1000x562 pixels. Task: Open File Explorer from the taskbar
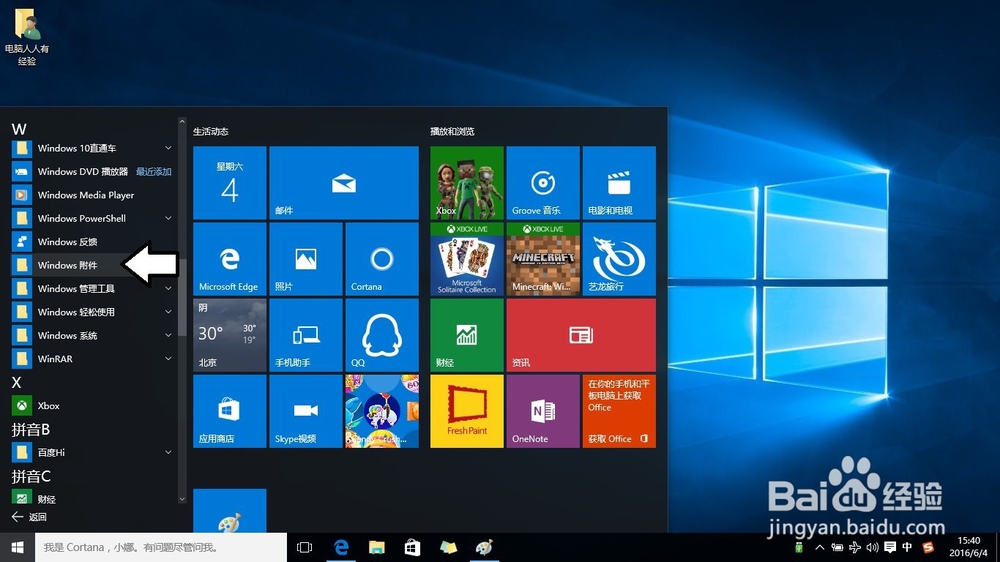tap(377, 547)
